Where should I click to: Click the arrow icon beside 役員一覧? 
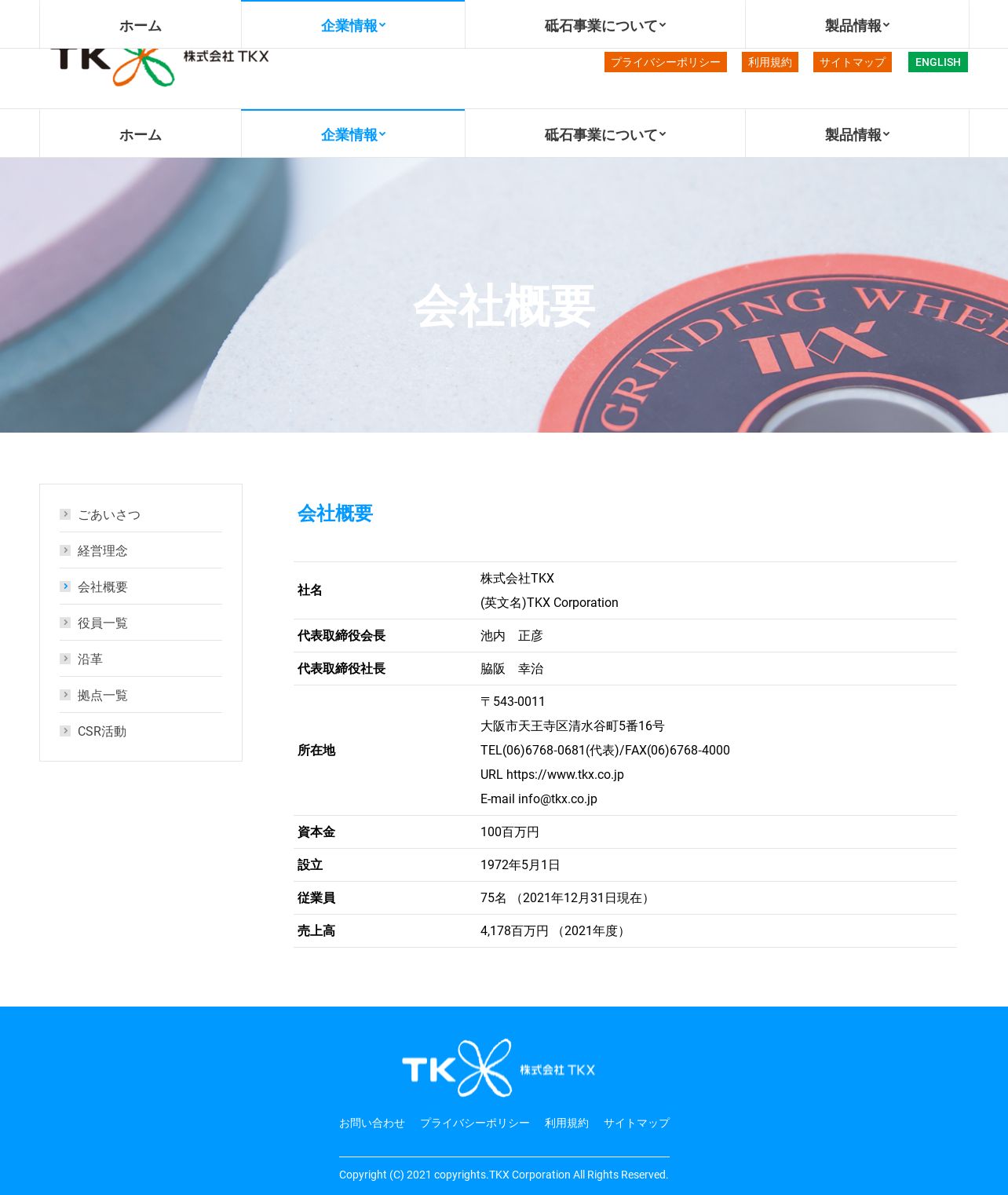point(65,623)
